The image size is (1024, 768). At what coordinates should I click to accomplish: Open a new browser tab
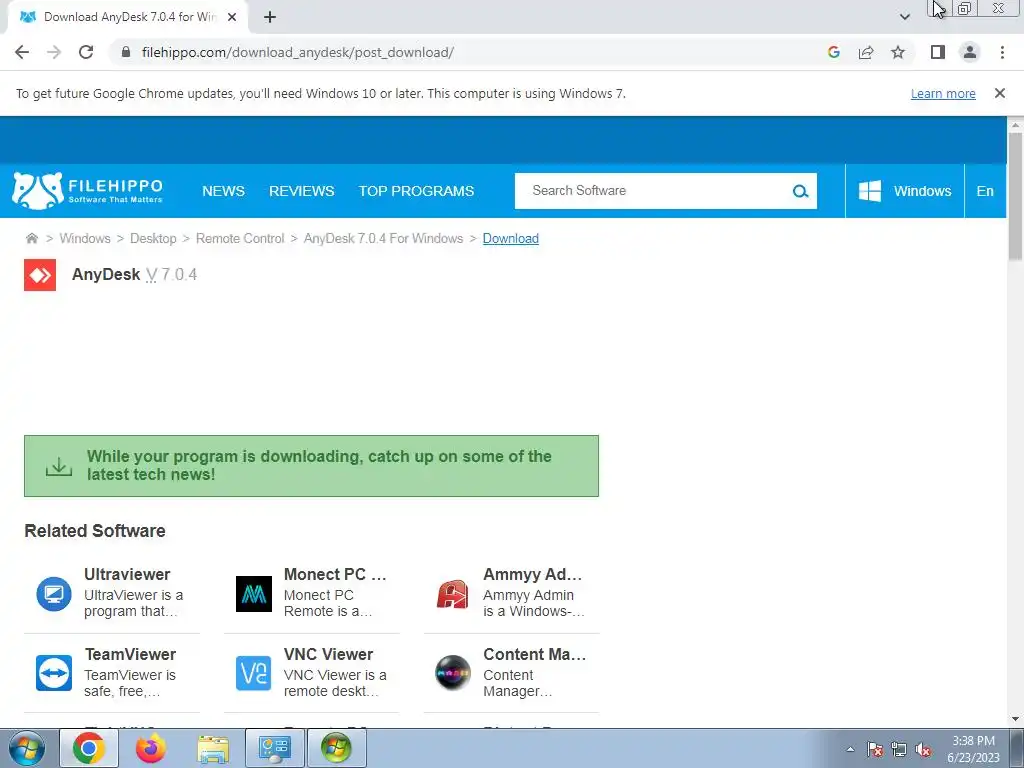pyautogui.click(x=270, y=17)
